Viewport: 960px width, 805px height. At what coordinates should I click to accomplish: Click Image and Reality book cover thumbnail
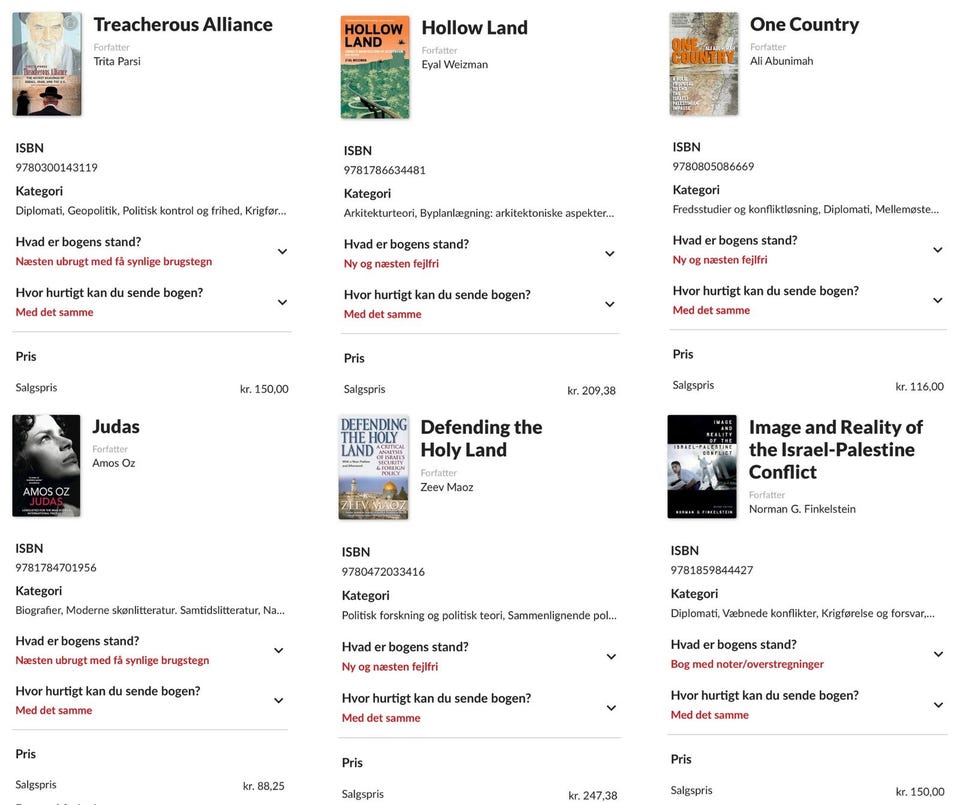point(702,467)
